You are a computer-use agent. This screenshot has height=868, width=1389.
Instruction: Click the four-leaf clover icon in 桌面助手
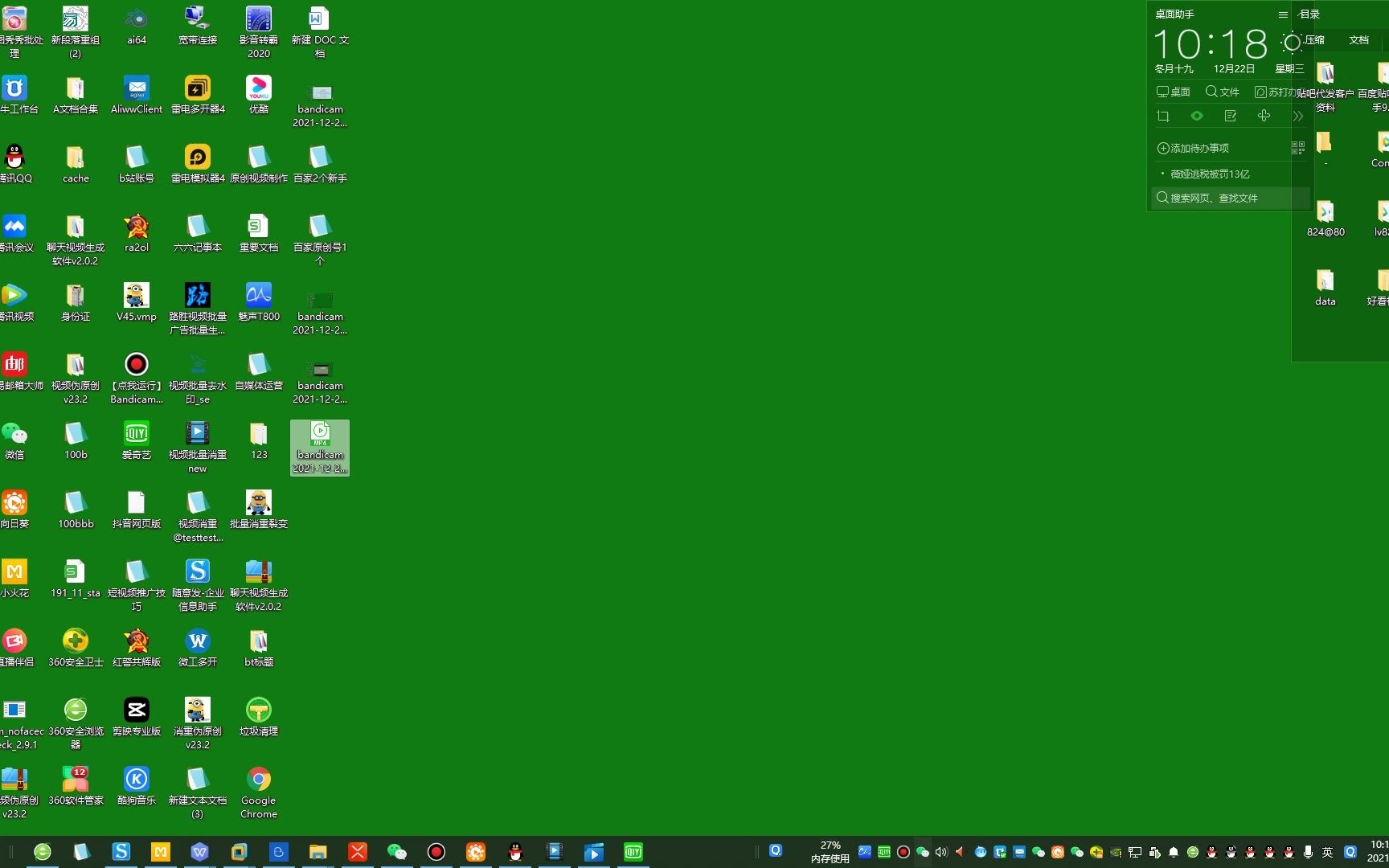click(x=1264, y=117)
